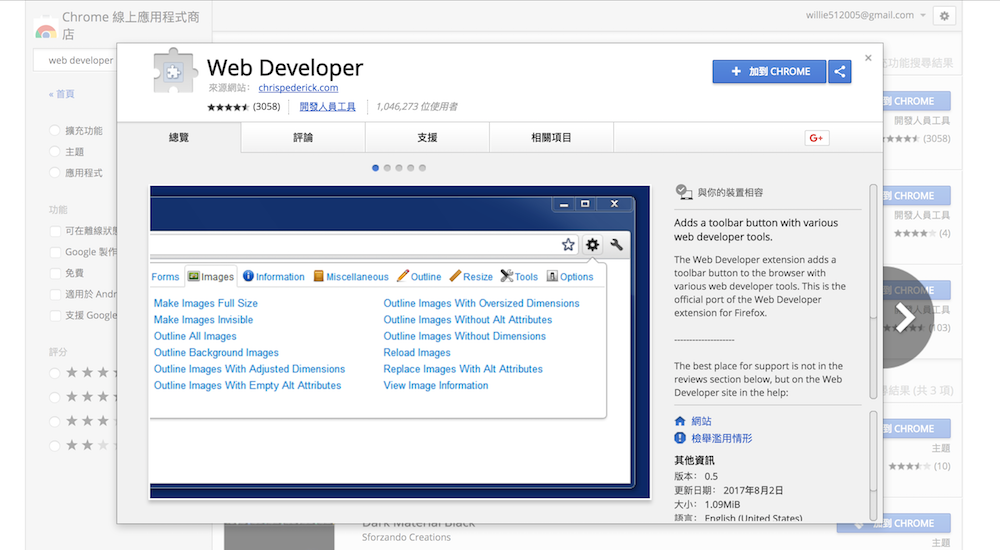Select the fourth carousel dot
Viewport: 1000px width, 550px height.
(411, 168)
